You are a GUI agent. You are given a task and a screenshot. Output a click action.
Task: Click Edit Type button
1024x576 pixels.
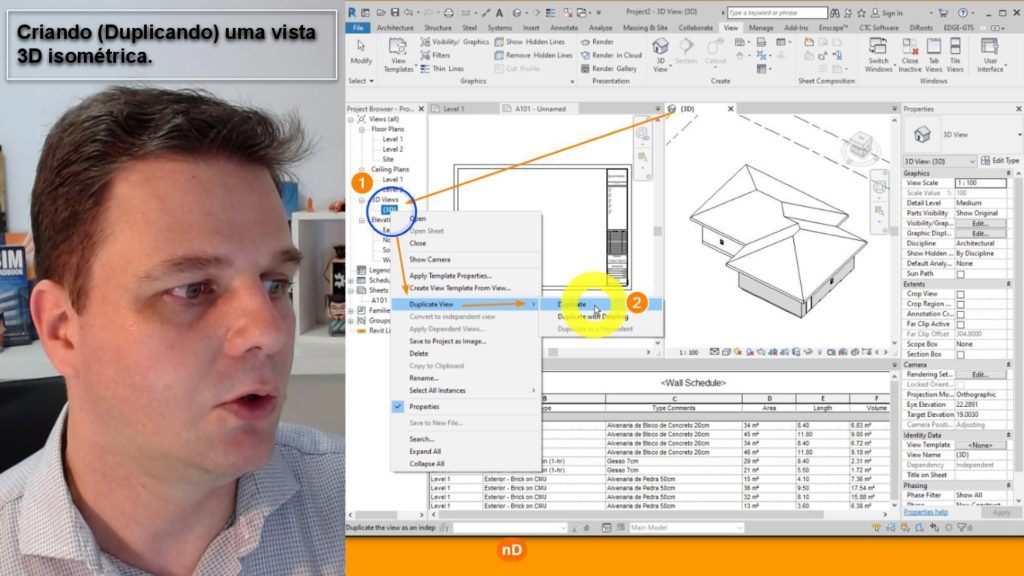[999, 161]
